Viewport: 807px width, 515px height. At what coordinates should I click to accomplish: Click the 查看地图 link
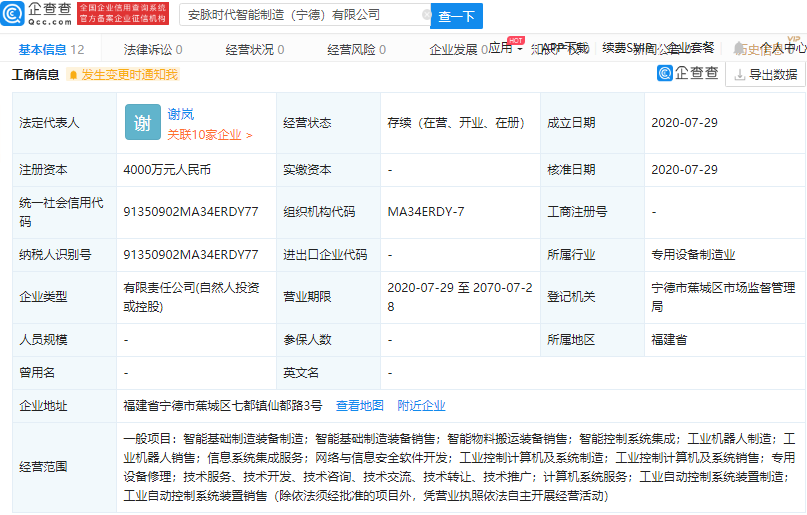coord(360,405)
